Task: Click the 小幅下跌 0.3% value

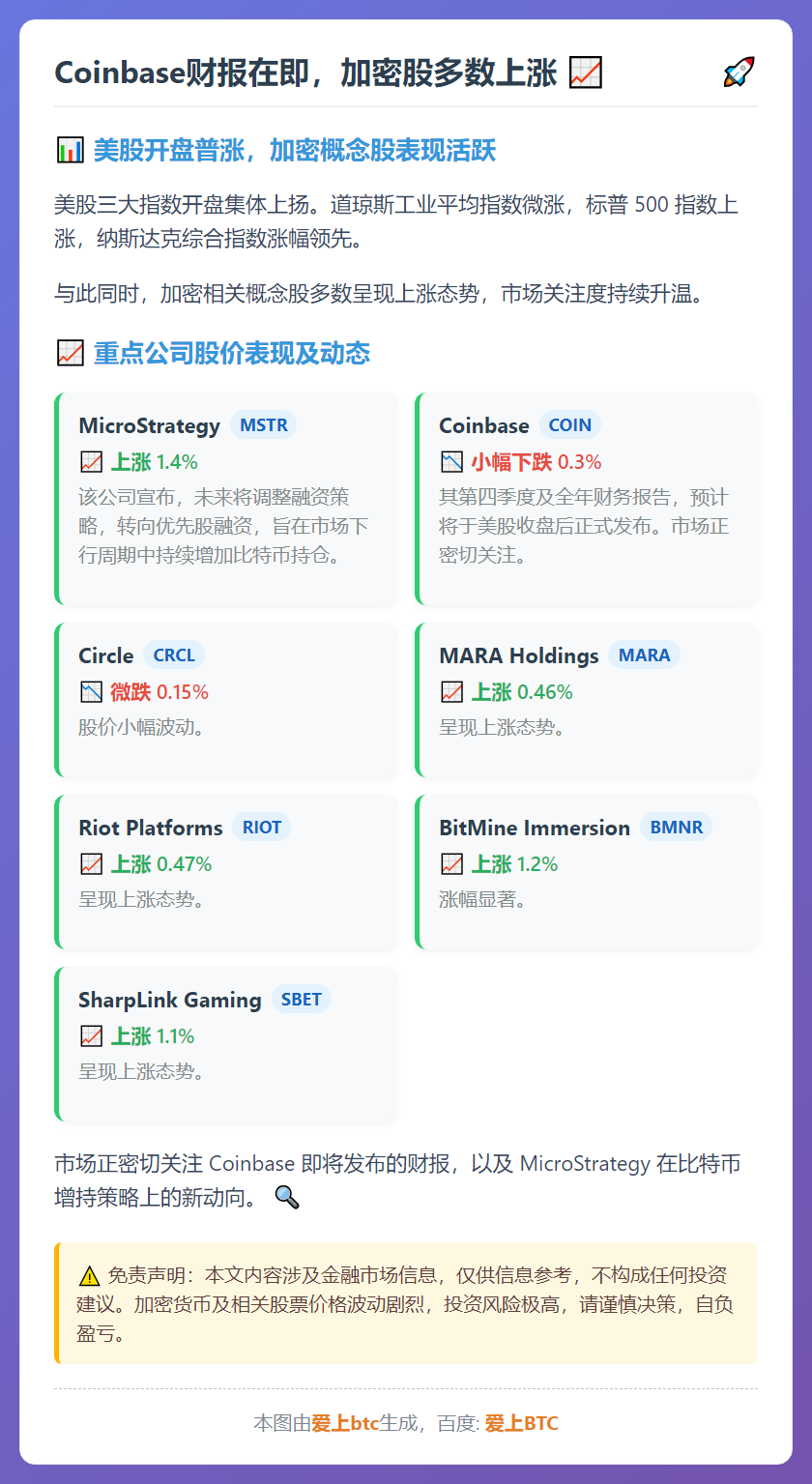Action: pos(536,462)
